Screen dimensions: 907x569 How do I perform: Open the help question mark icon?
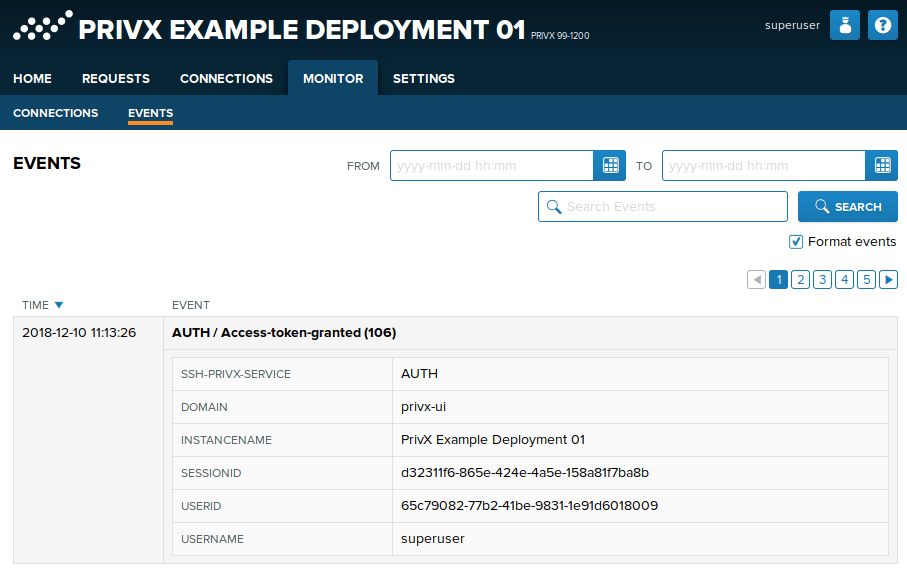883,25
